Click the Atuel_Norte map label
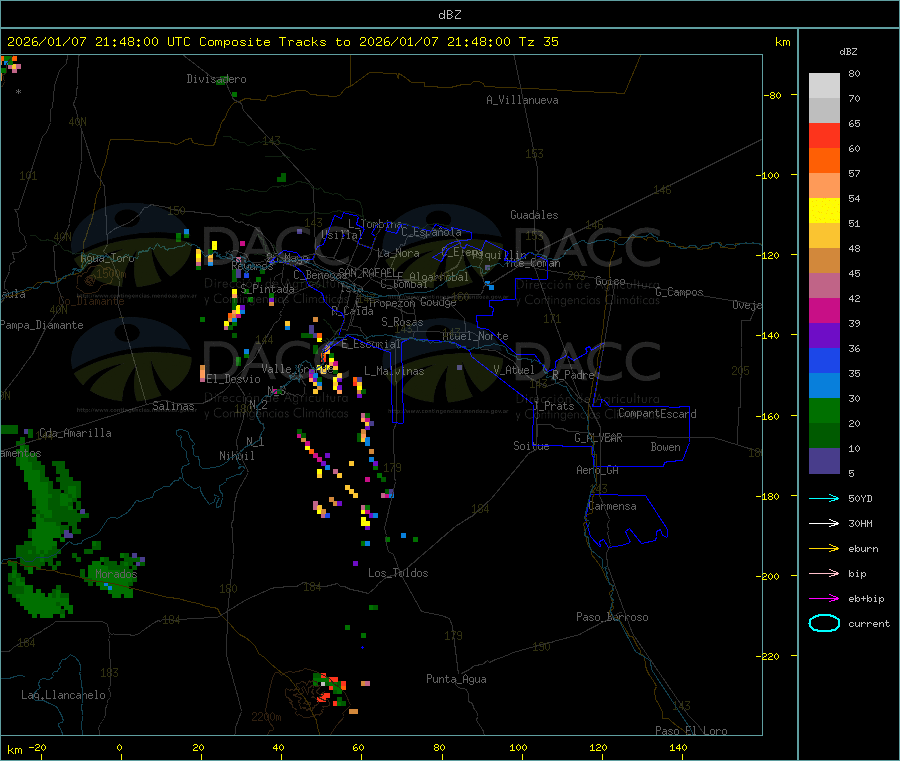 [x=475, y=336]
